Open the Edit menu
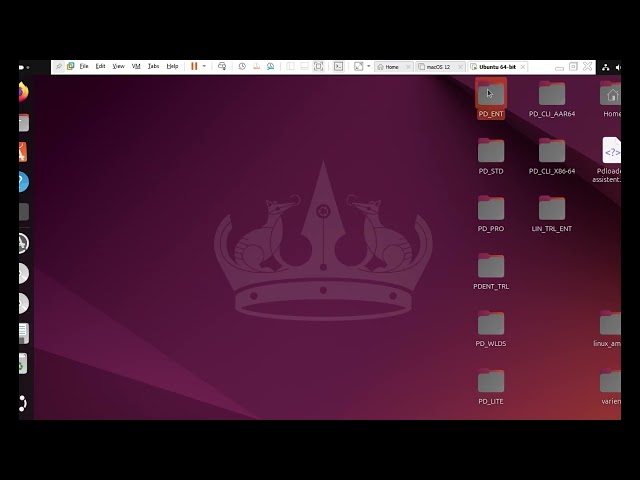The width and height of the screenshot is (640, 480). tap(100, 66)
